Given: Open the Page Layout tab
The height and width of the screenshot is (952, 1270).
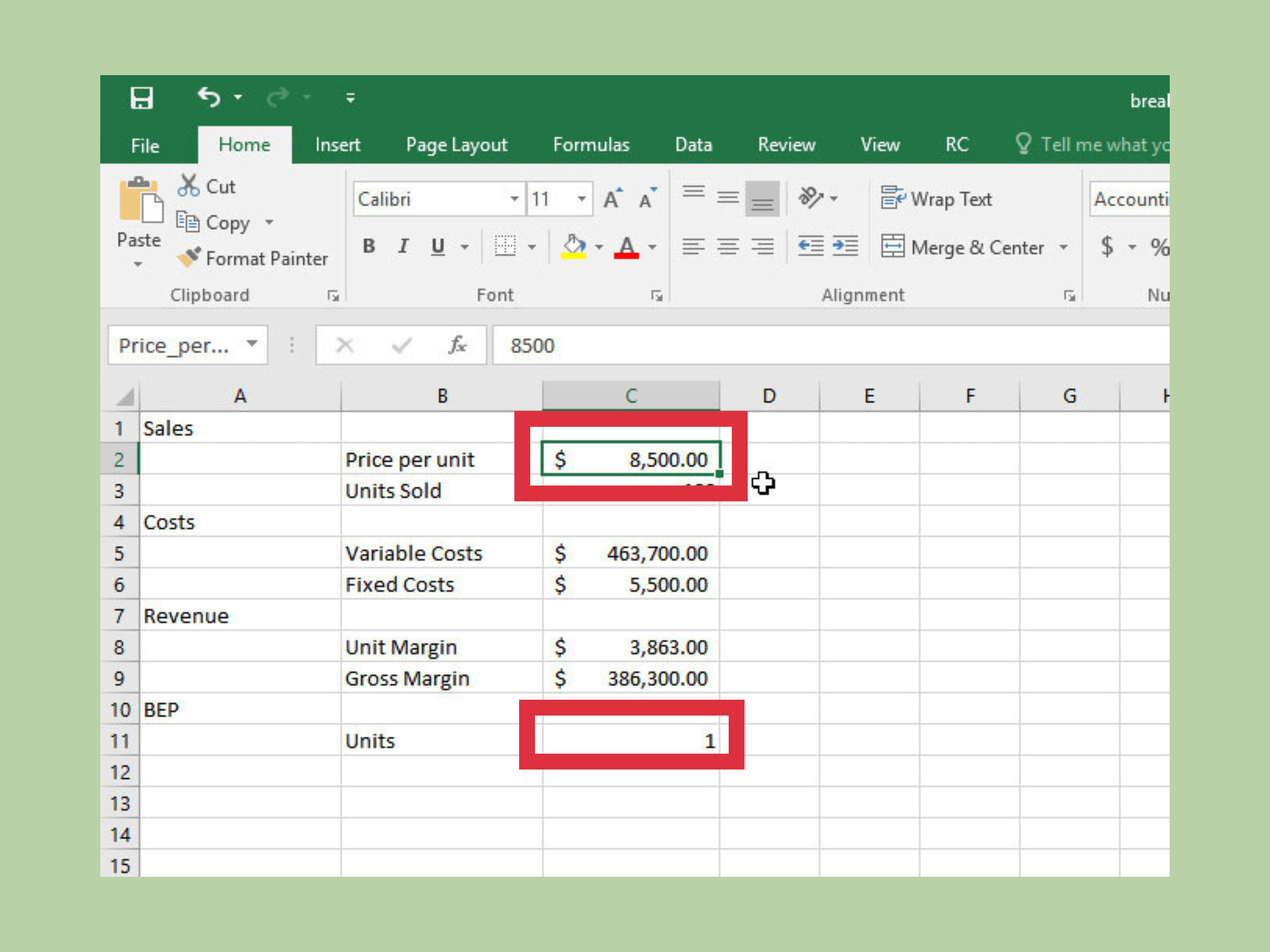Looking at the screenshot, I should point(456,145).
